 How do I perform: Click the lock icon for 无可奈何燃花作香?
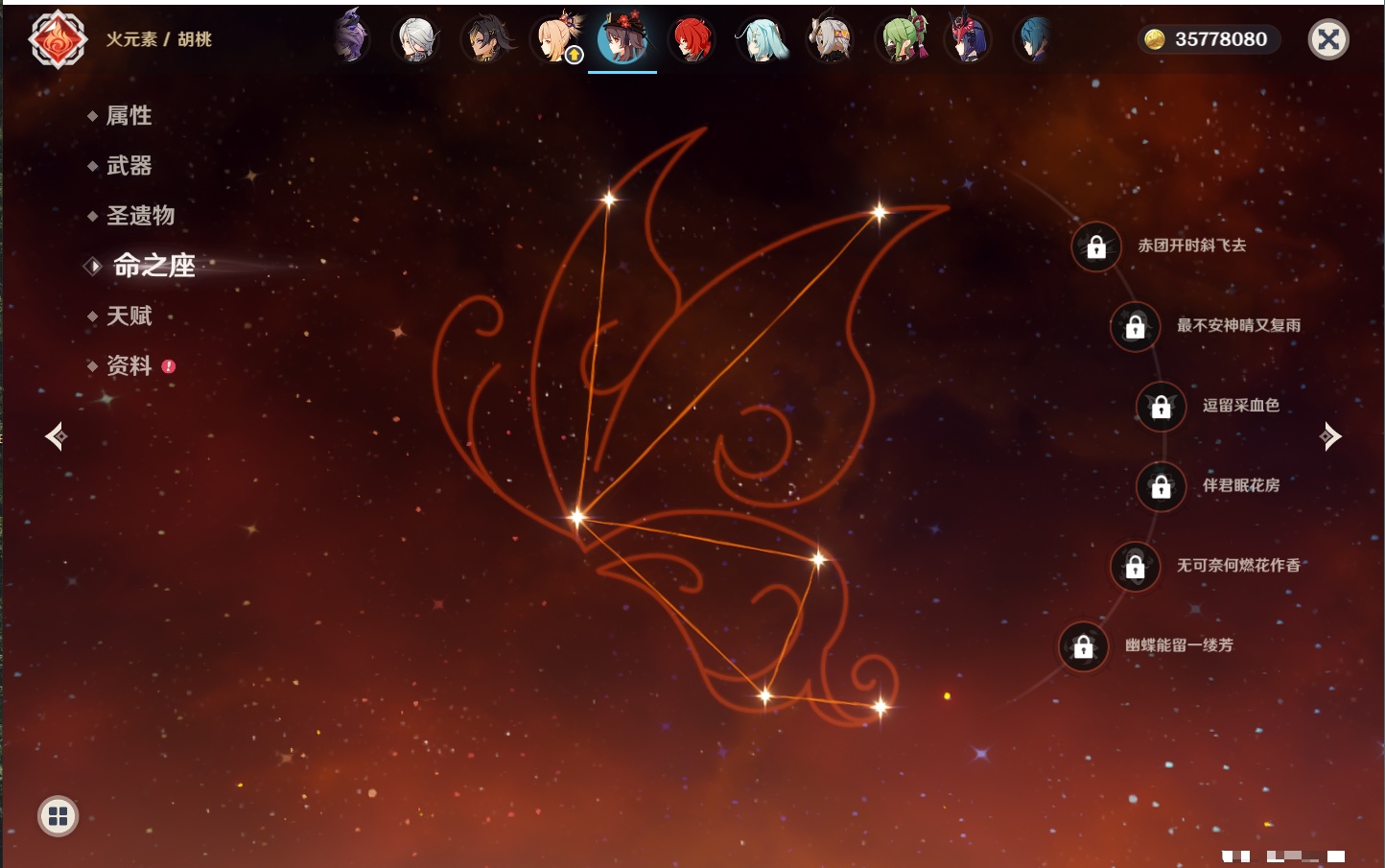click(1136, 567)
